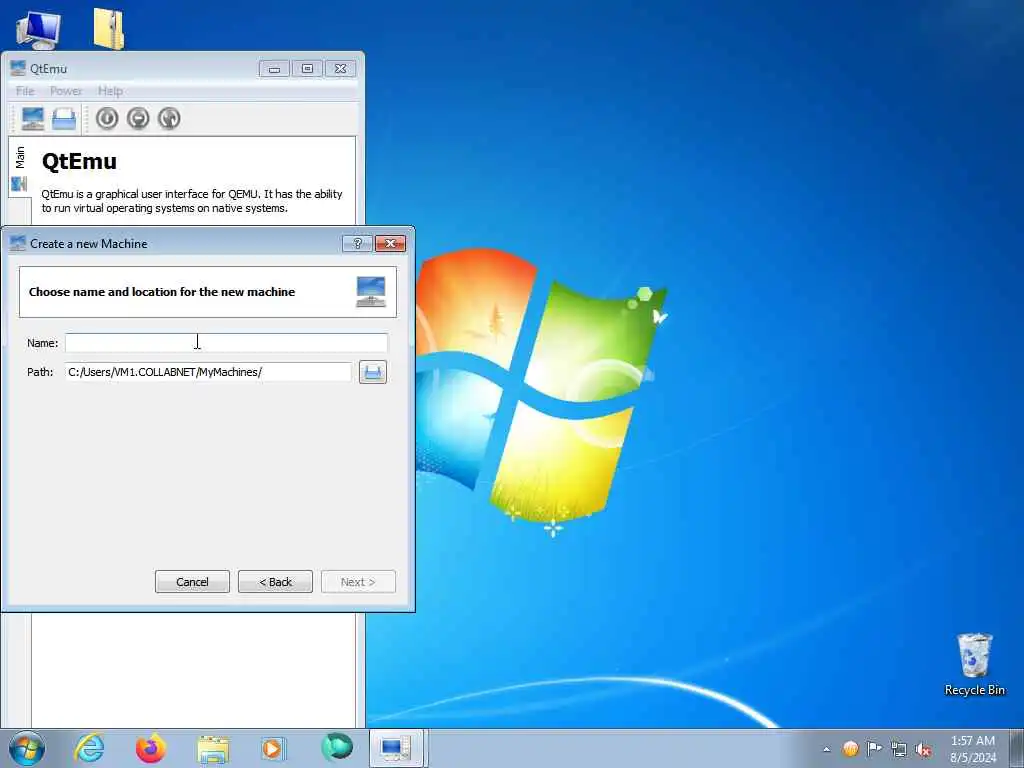Open the Windows Start menu
The image size is (1024, 768).
tap(27, 748)
